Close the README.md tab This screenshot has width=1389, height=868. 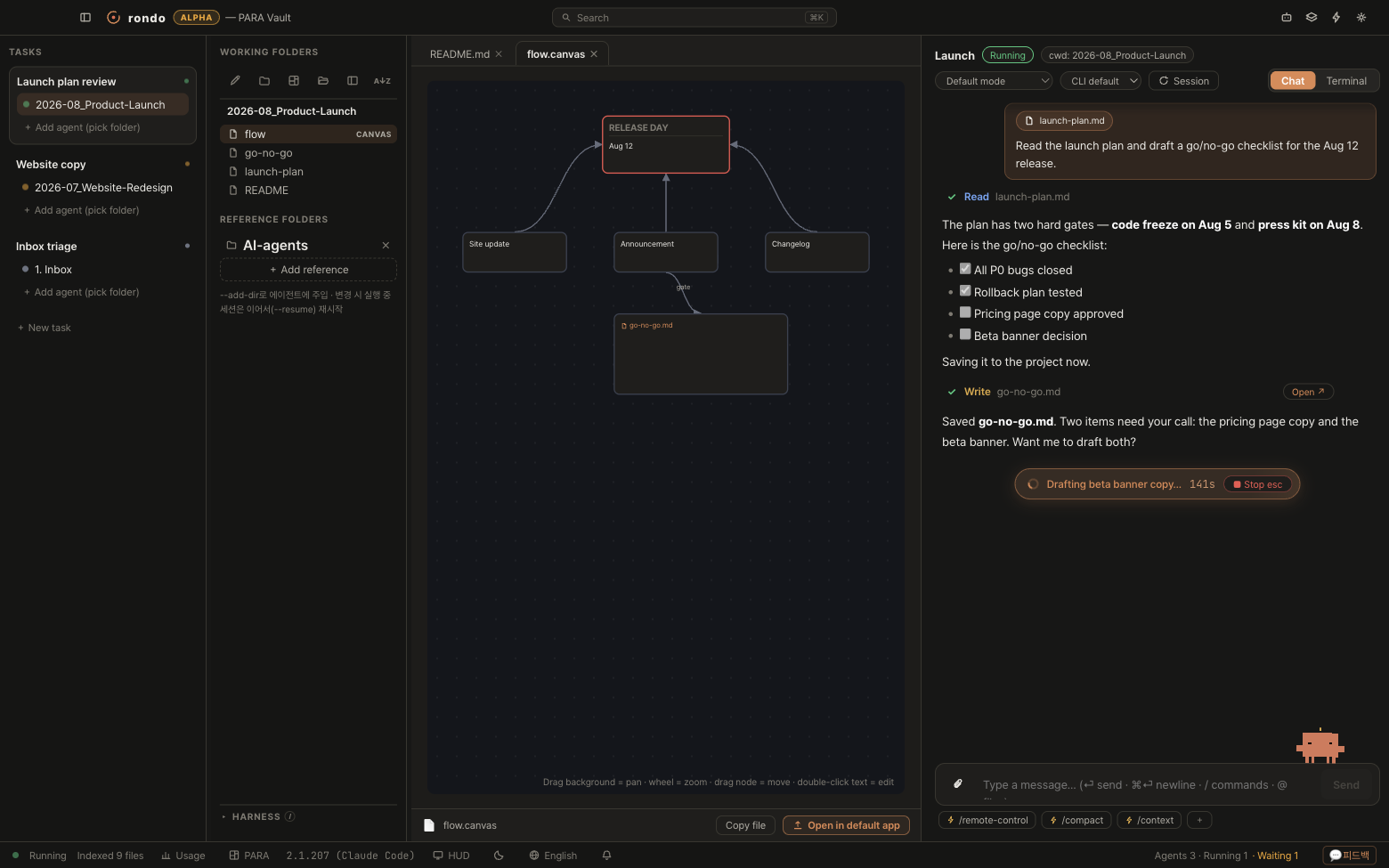pyautogui.click(x=499, y=54)
